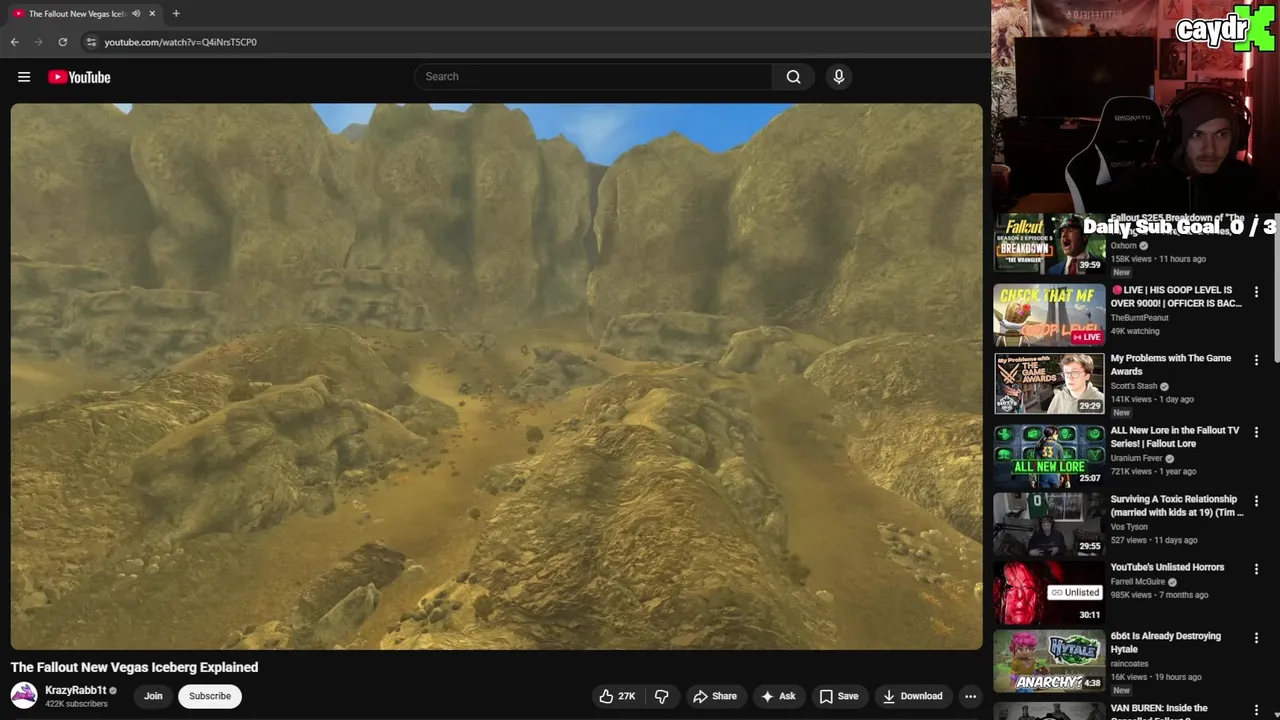Open site info icon in address bar
1280x720 pixels.
point(91,42)
